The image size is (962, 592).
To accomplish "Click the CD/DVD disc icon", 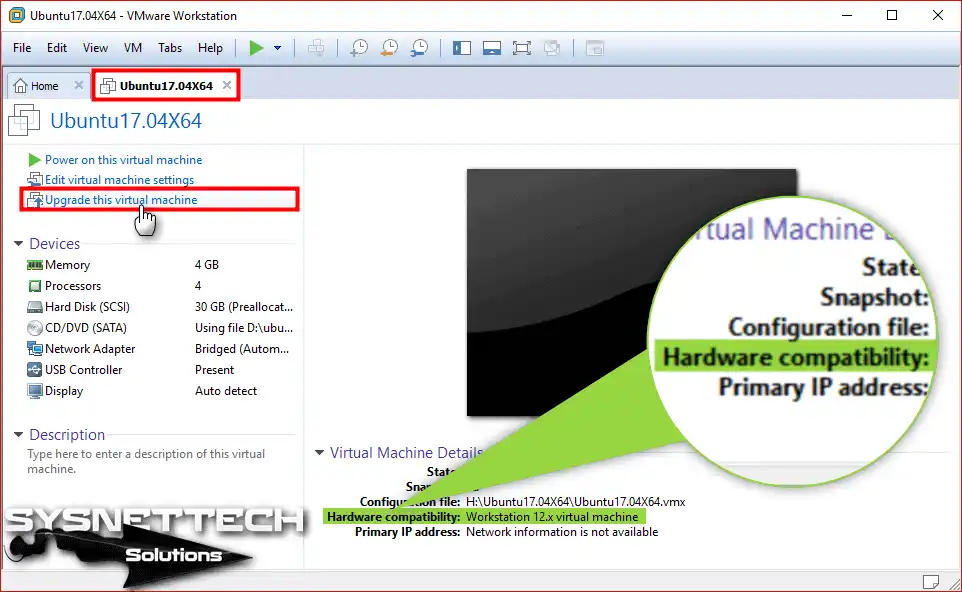I will pyautogui.click(x=34, y=328).
